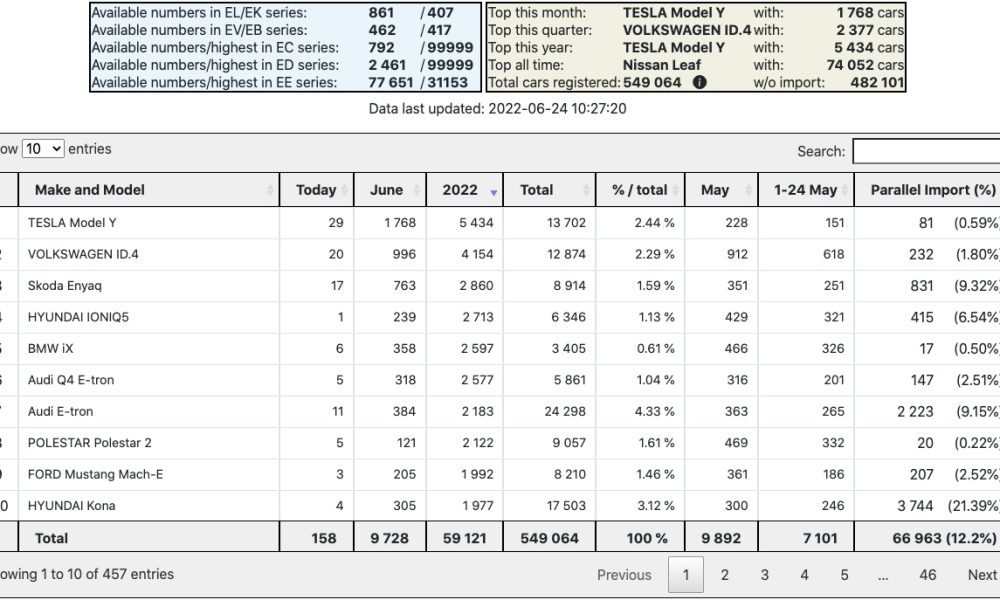Select the 9 892 May total in footer
Viewport: 1000px width, 600px height.
[x=721, y=538]
